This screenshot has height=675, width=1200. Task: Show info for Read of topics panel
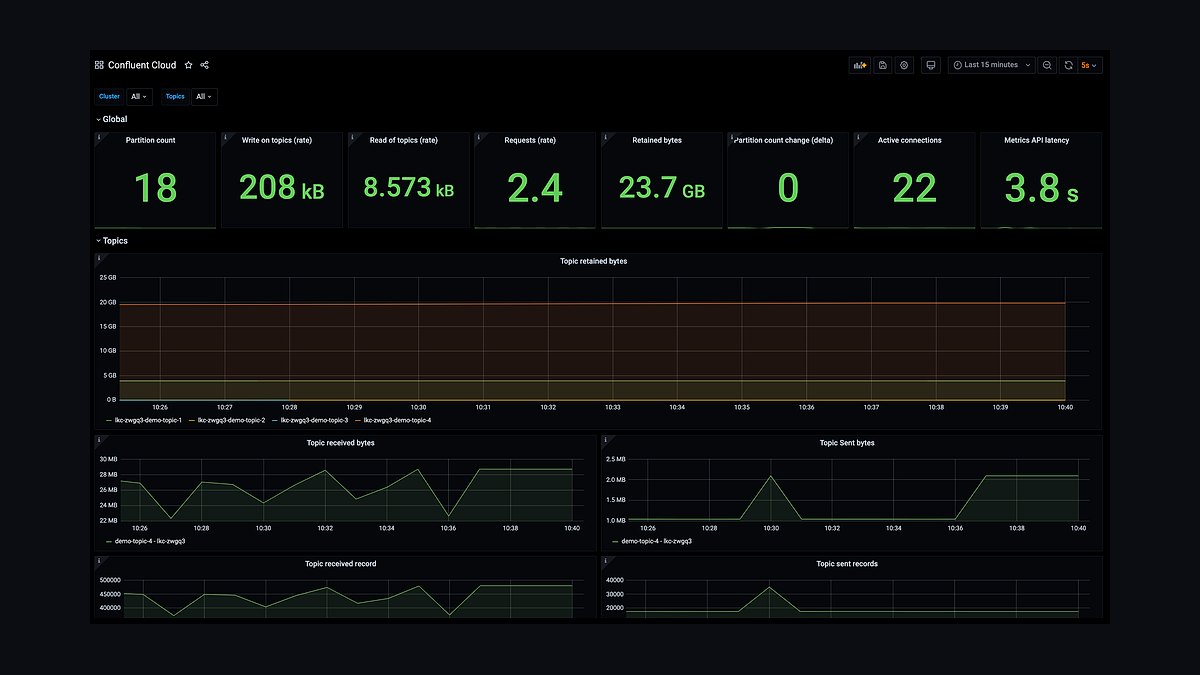[352, 137]
